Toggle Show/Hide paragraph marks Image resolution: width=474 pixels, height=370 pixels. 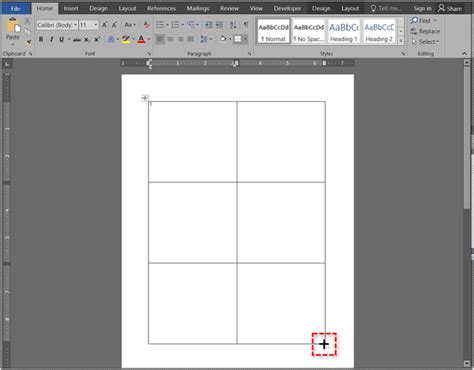pyautogui.click(x=246, y=25)
